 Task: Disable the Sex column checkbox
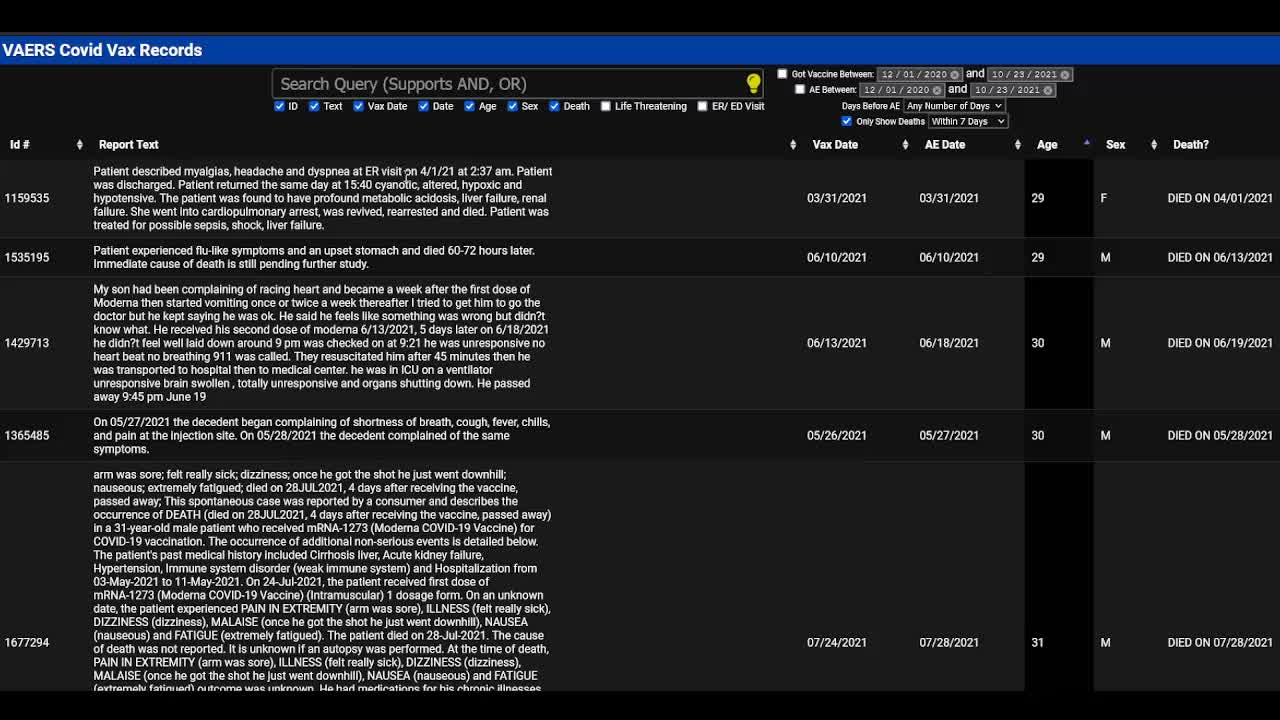coord(512,106)
